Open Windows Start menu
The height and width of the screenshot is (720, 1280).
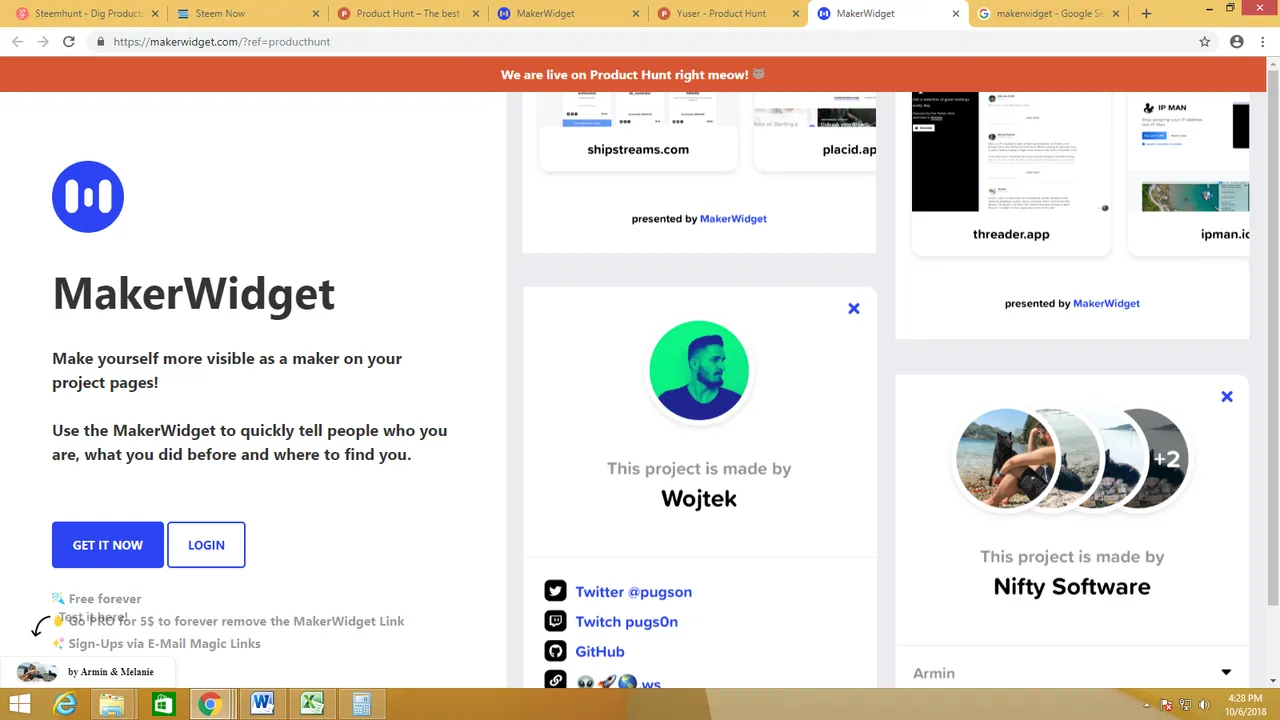(19, 704)
